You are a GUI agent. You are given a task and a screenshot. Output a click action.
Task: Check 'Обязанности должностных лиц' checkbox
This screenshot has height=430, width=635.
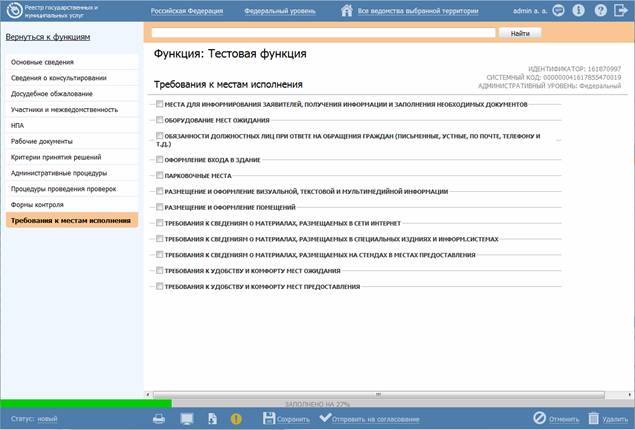pyautogui.click(x=160, y=136)
